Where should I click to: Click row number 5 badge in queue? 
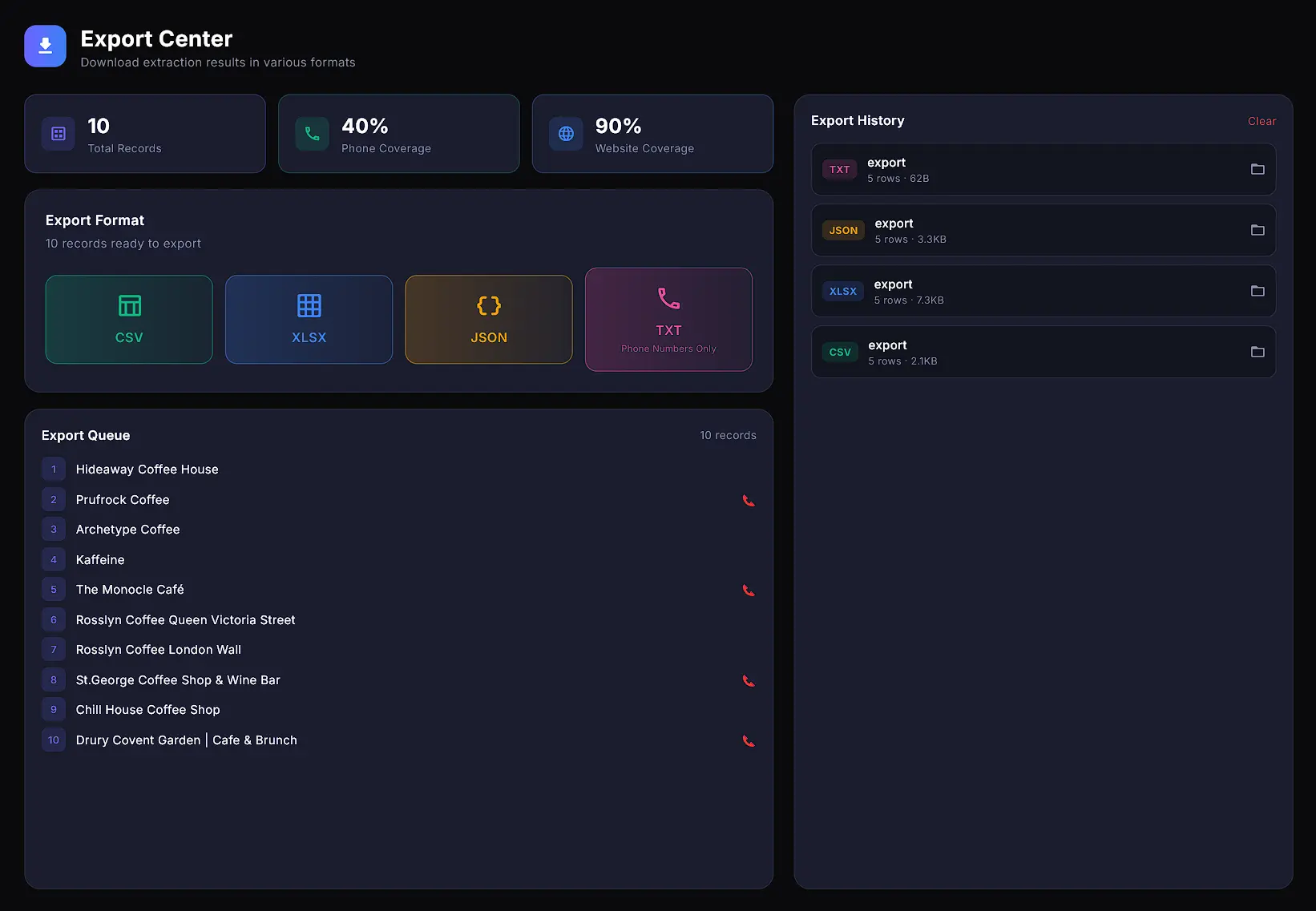click(54, 590)
